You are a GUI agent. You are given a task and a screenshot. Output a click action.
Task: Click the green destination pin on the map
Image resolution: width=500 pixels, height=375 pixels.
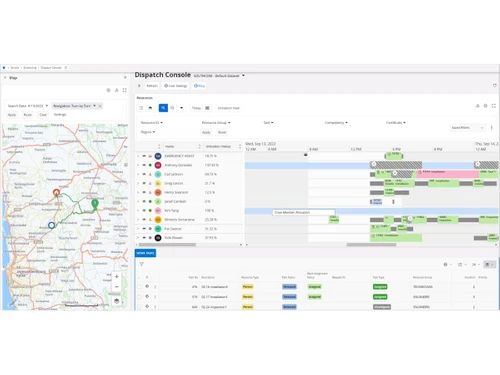point(95,204)
